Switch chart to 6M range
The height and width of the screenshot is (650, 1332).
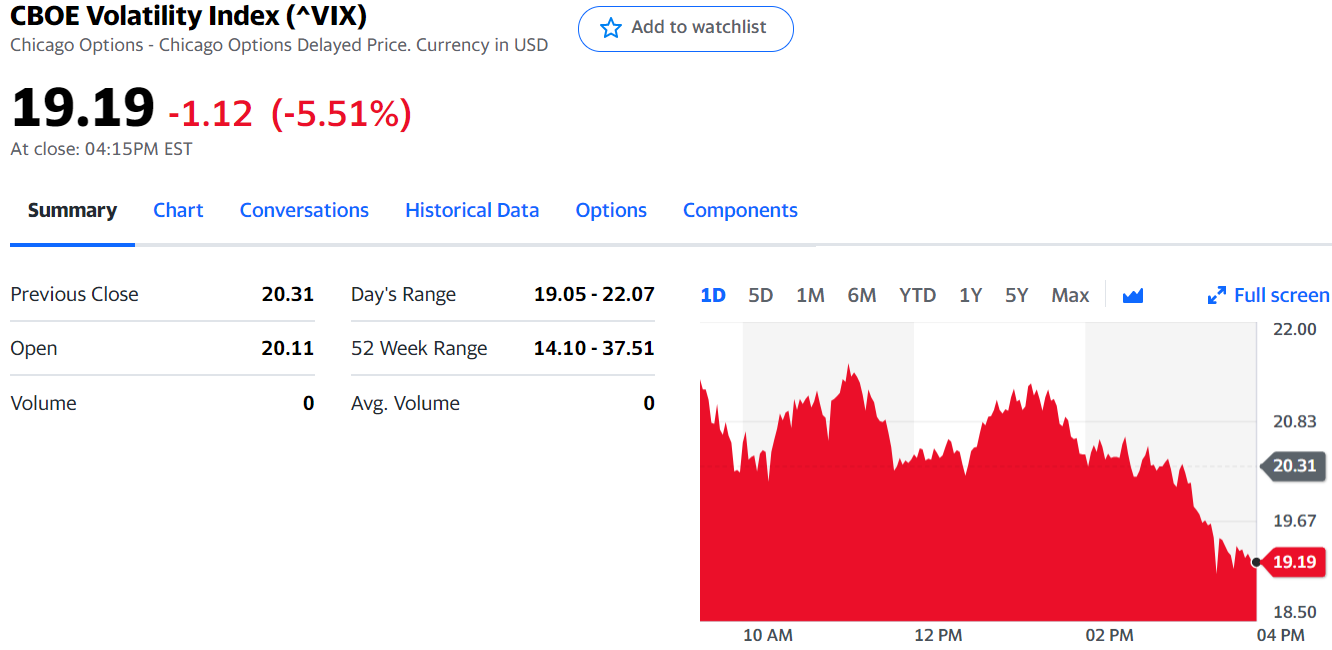862,295
